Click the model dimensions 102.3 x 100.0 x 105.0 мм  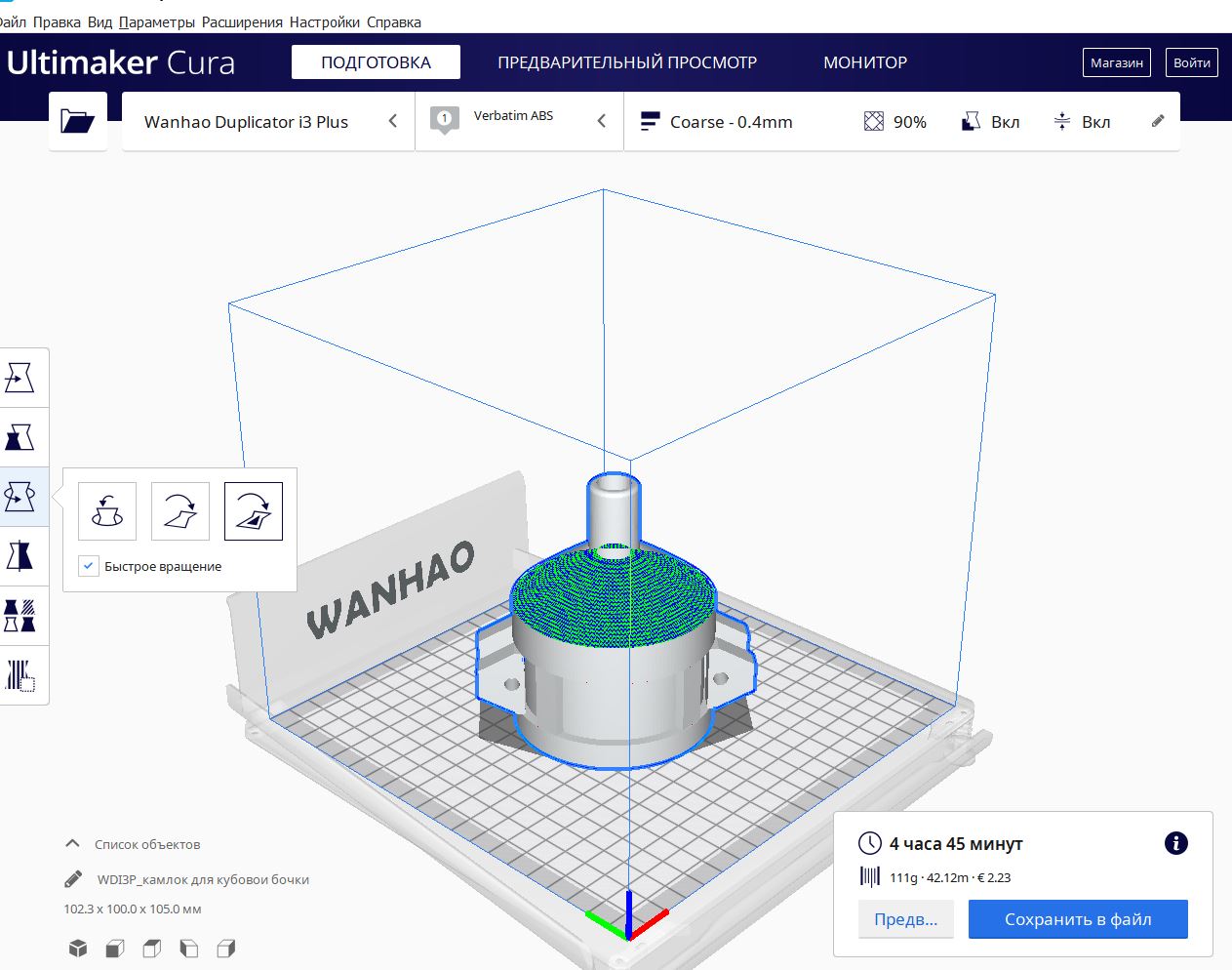(x=133, y=909)
